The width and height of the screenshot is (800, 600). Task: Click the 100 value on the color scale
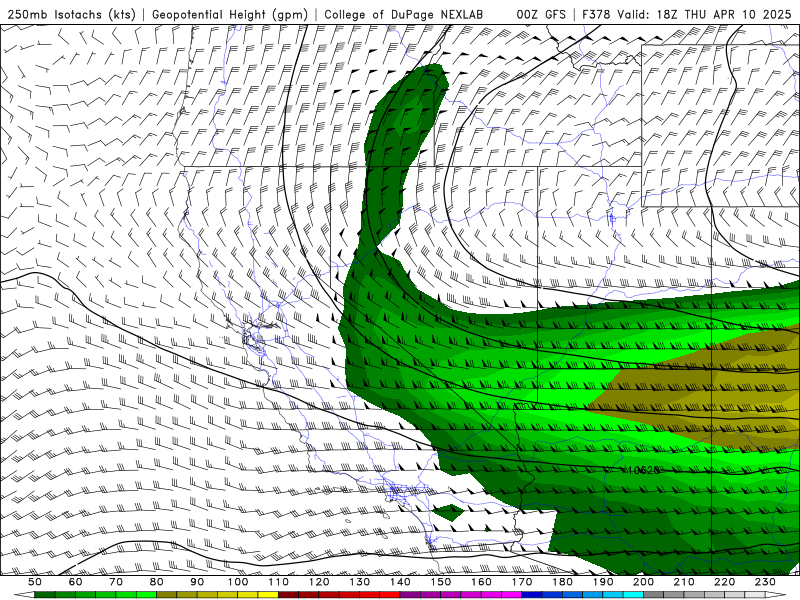click(x=238, y=582)
